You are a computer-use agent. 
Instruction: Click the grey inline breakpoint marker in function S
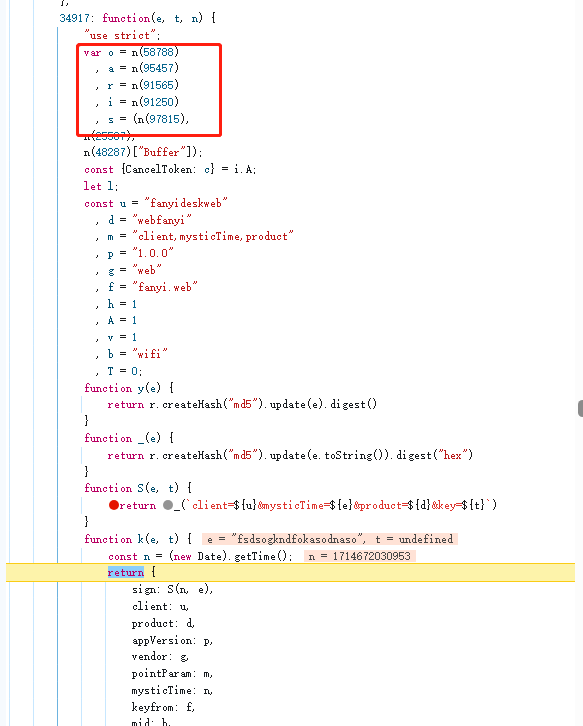(168, 505)
